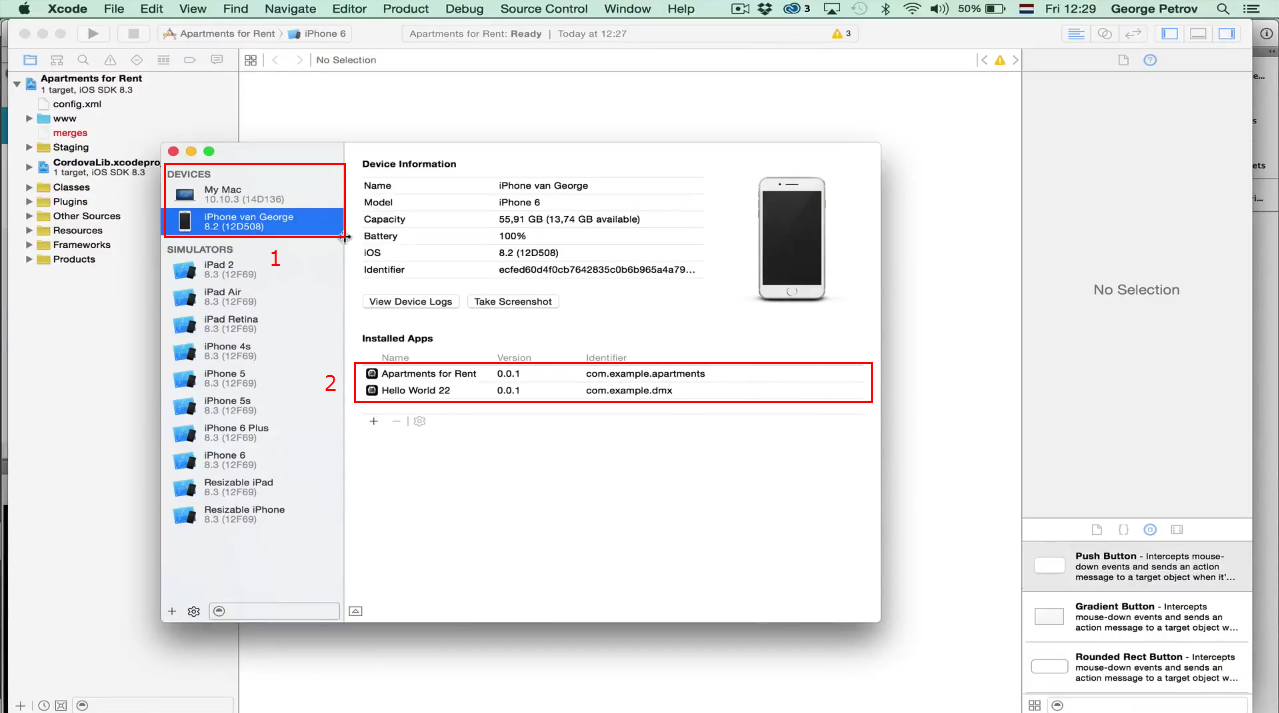This screenshot has height=713, width=1279.
Task: Expand the Plugins group
Action: pos(30,202)
